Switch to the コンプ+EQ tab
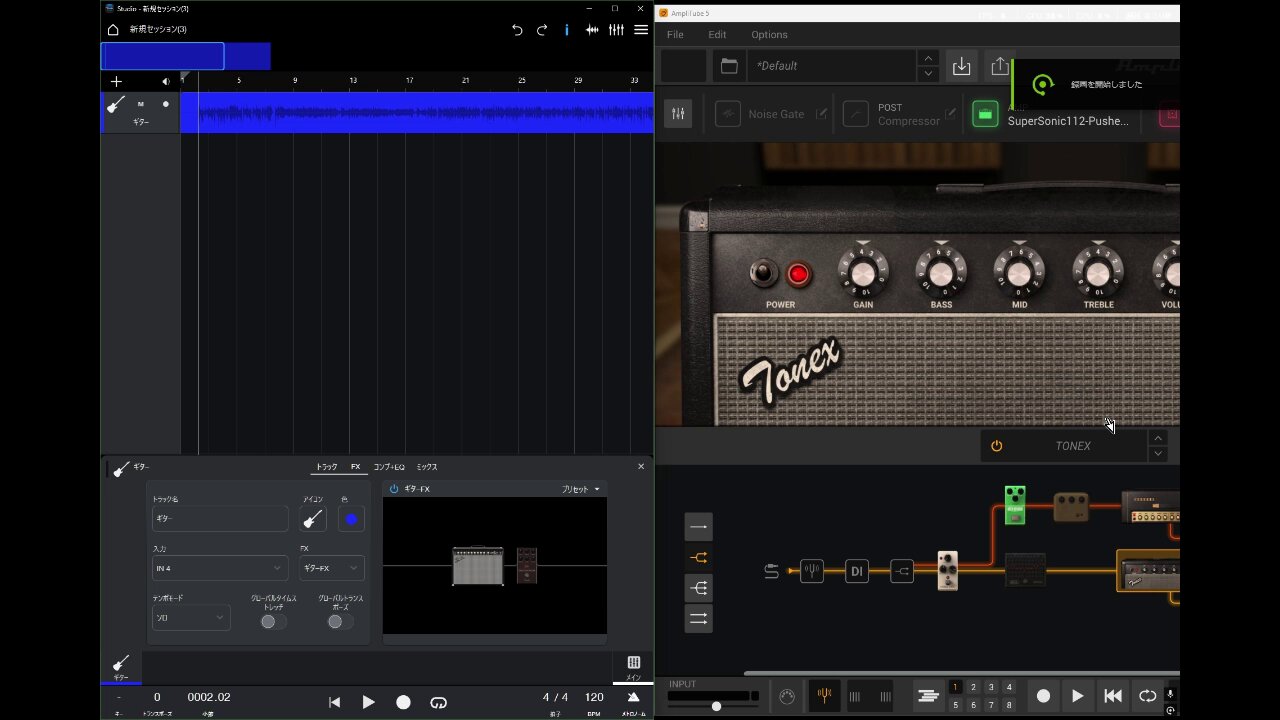 (389, 467)
